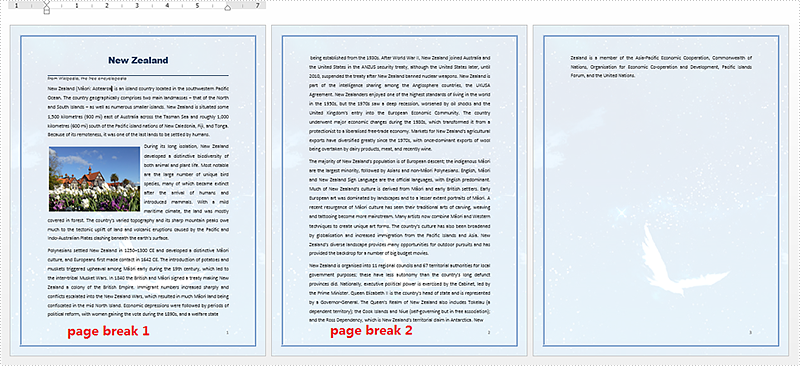Screen dimensions: 800x366
Task: Click the ruler at the 3 inch mark
Action: tap(137, 6)
